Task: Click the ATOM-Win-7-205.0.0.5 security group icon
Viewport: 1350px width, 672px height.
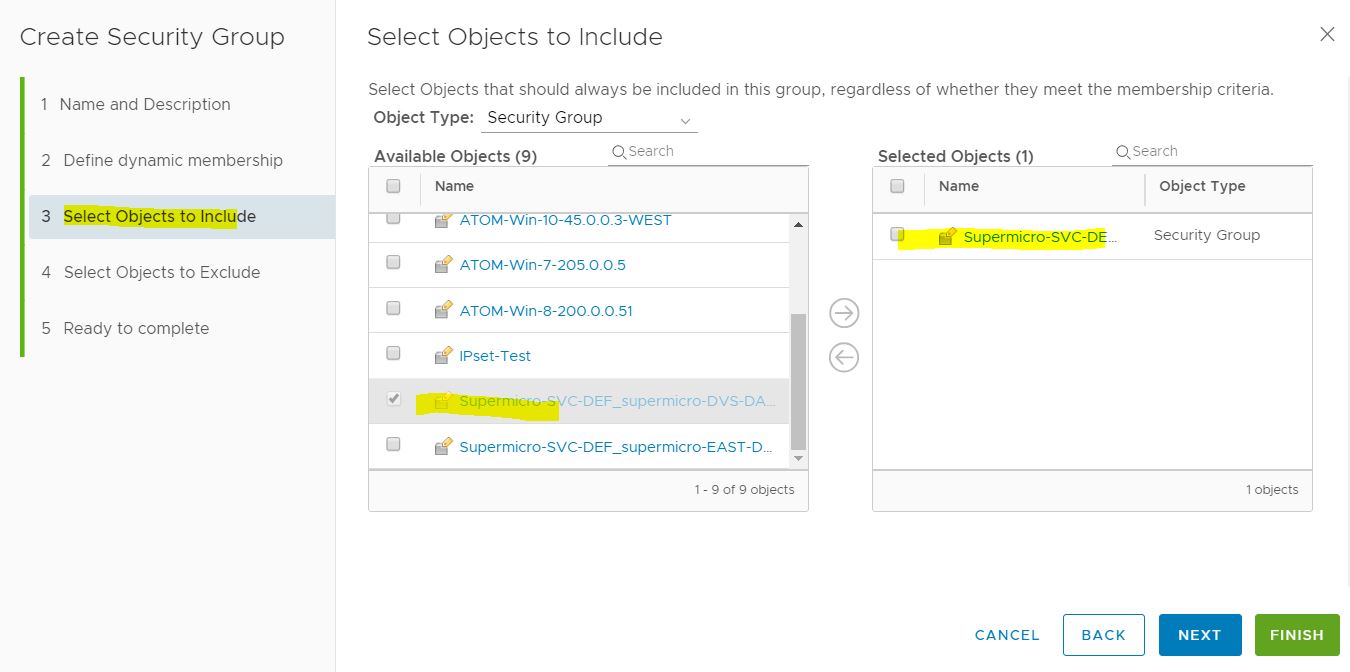Action: [x=444, y=265]
